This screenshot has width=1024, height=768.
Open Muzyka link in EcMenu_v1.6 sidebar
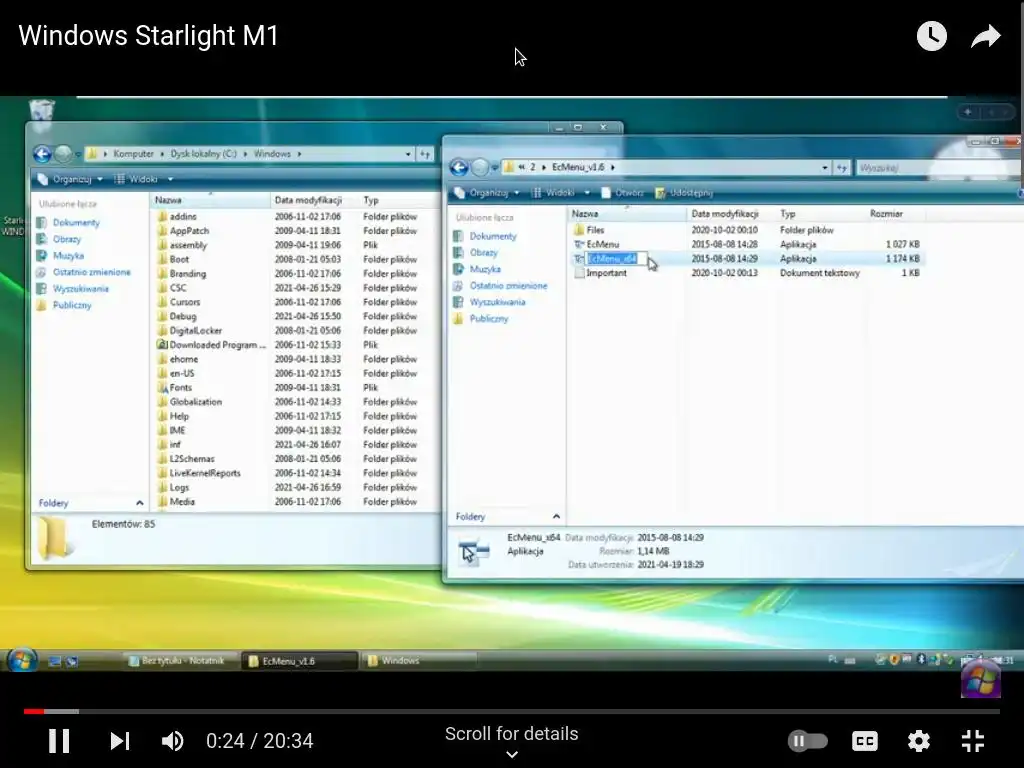click(x=485, y=269)
